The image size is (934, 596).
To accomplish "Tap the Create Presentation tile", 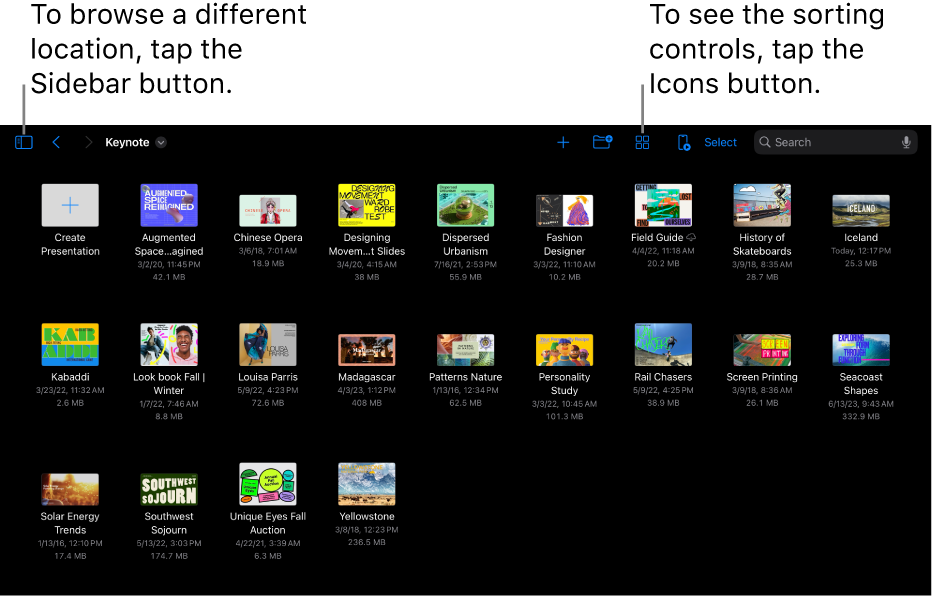I will (70, 205).
